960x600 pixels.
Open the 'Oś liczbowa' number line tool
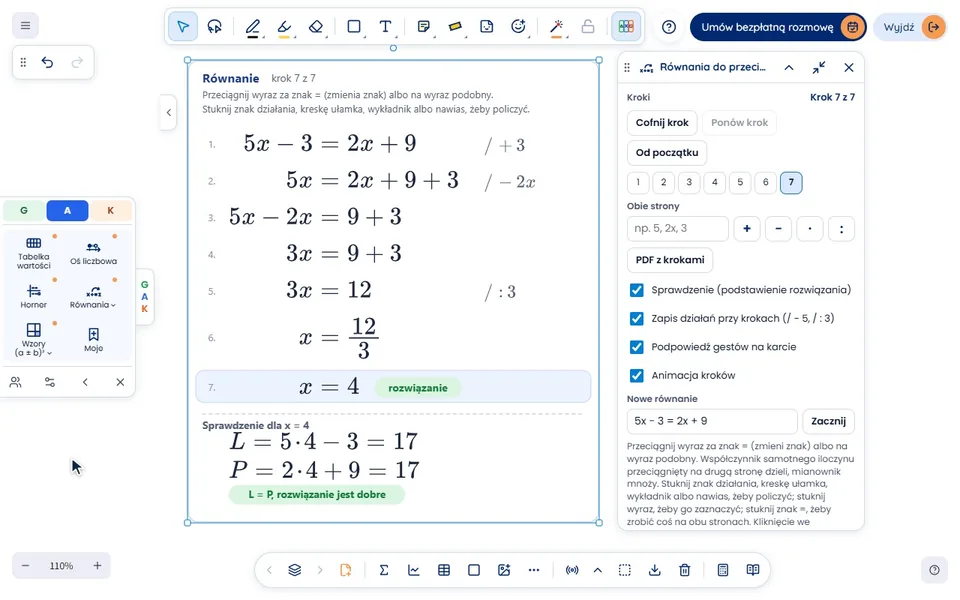(93, 253)
